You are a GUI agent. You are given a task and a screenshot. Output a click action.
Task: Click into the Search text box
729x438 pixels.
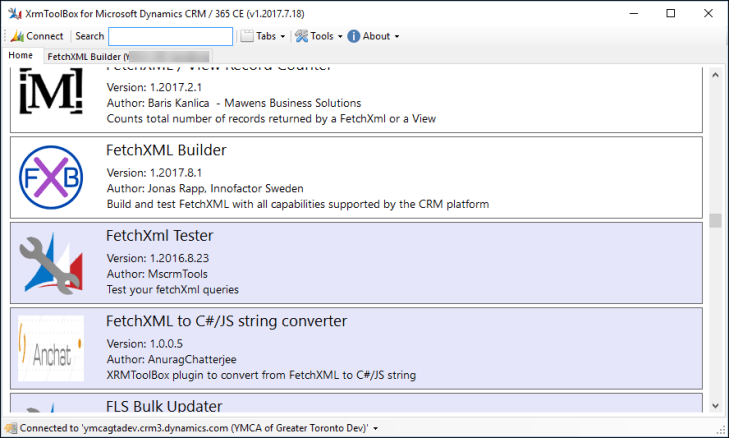coord(170,36)
